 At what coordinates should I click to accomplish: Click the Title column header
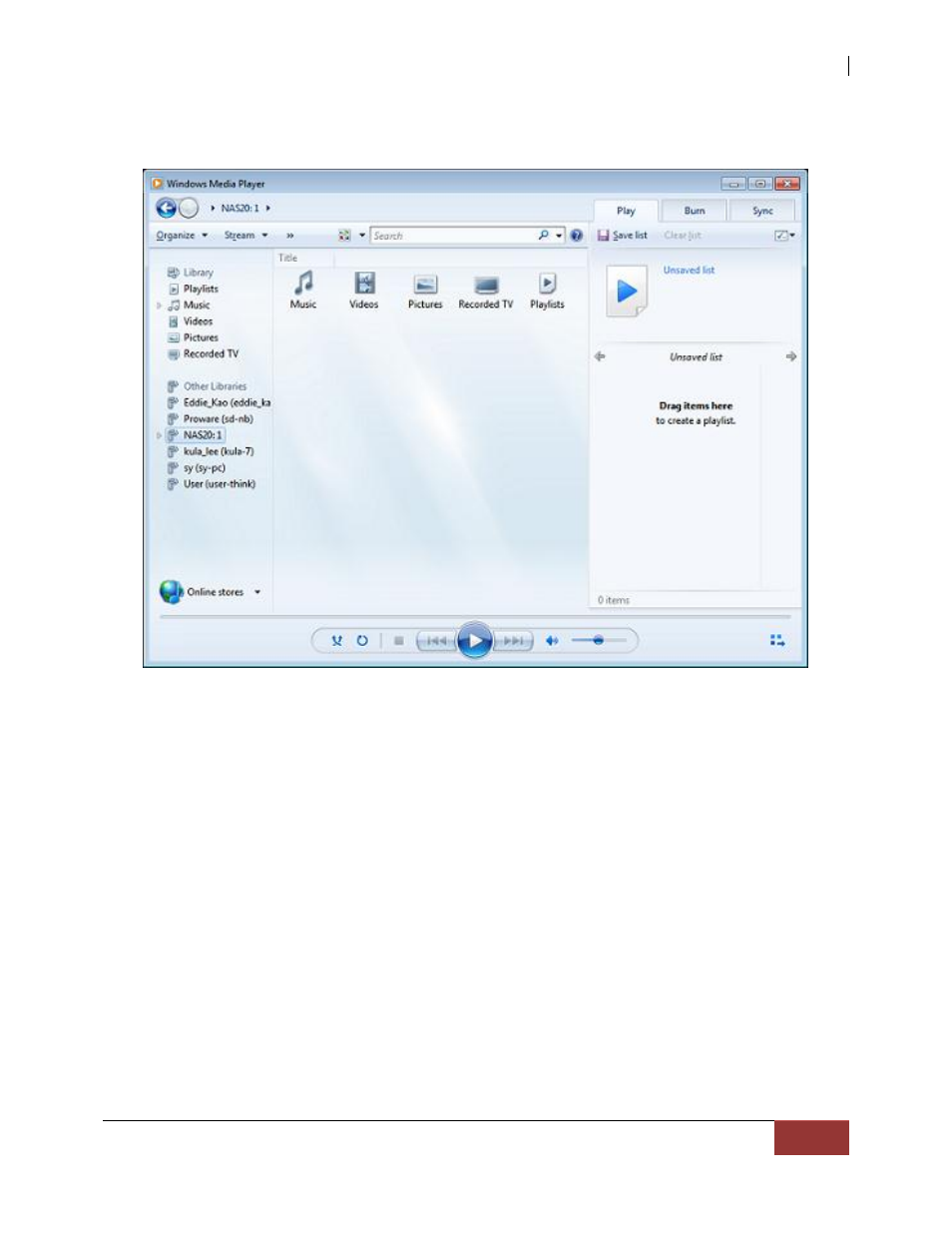287,258
